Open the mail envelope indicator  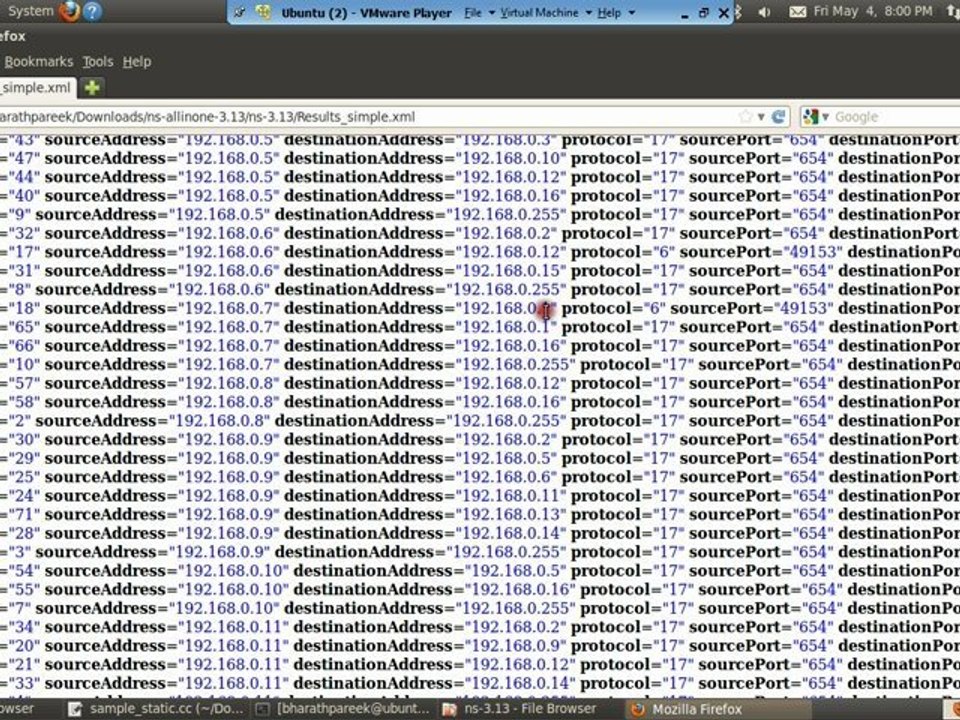pos(797,12)
